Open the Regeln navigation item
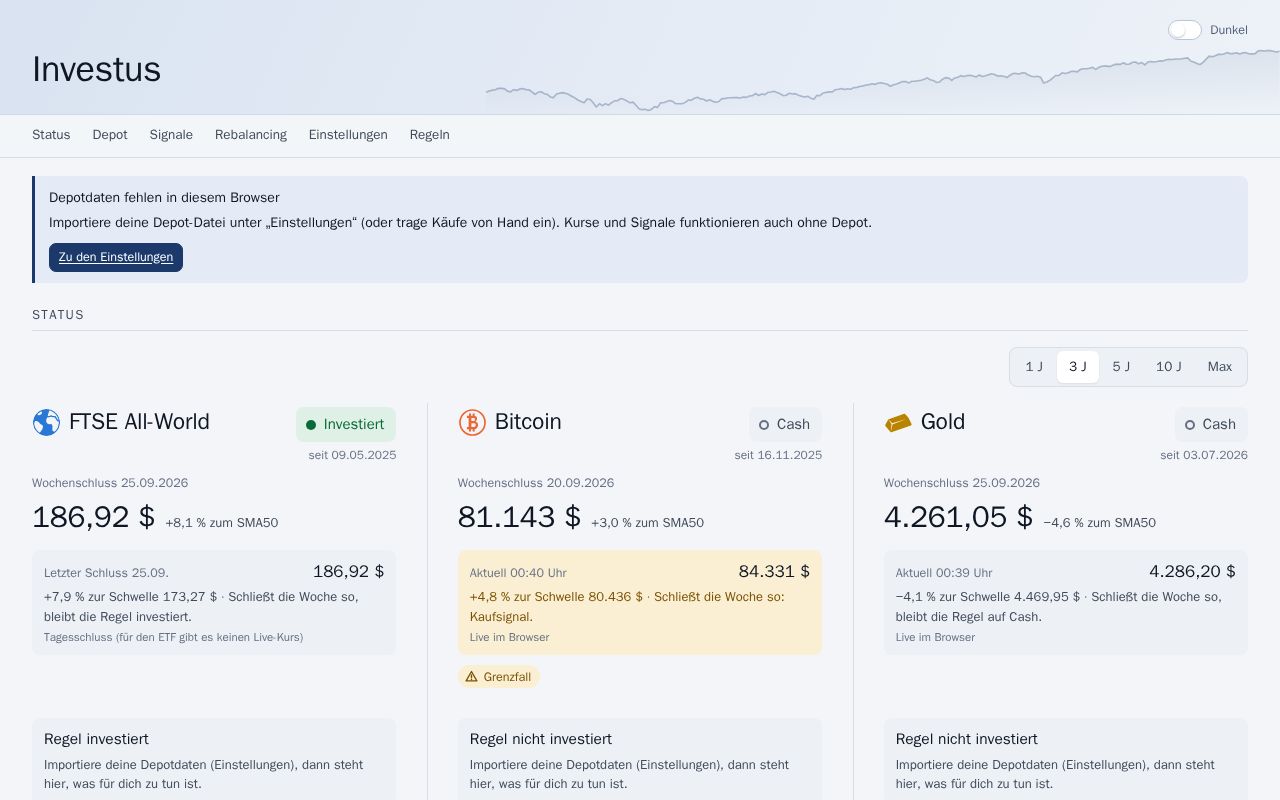Image resolution: width=1280 pixels, height=800 pixels. click(430, 135)
